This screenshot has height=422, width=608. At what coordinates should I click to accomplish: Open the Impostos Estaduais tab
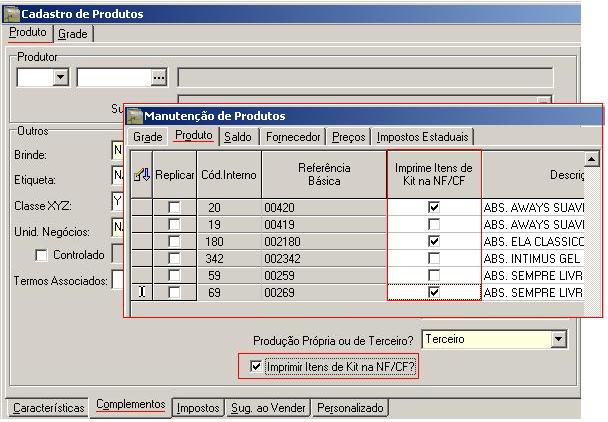422,137
